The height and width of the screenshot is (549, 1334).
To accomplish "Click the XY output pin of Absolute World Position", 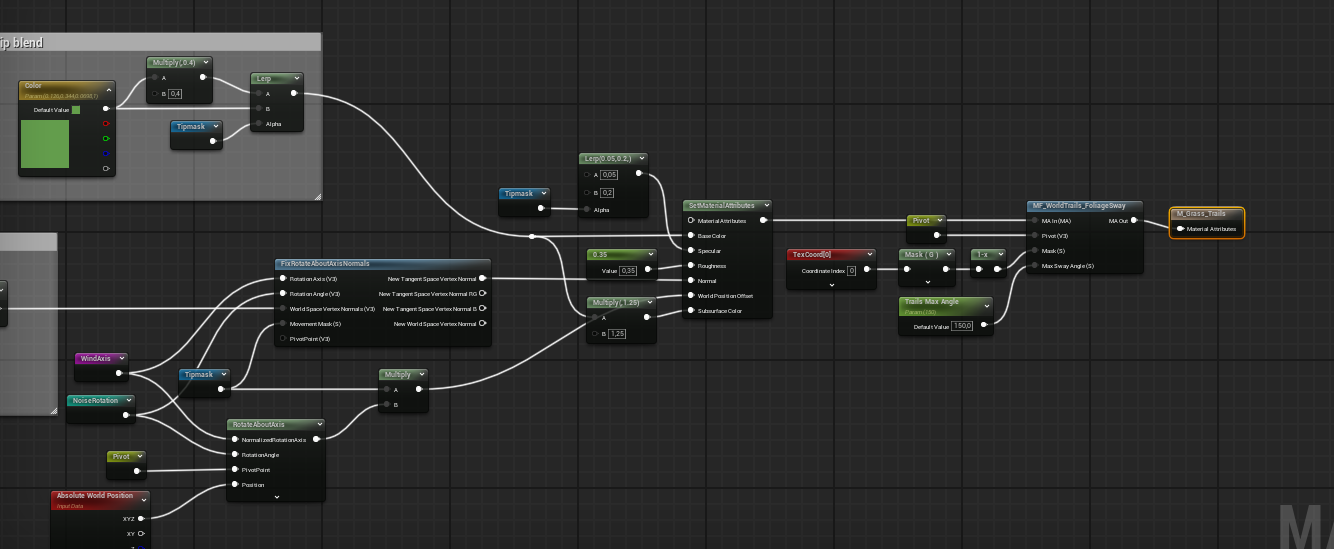I will (141, 533).
